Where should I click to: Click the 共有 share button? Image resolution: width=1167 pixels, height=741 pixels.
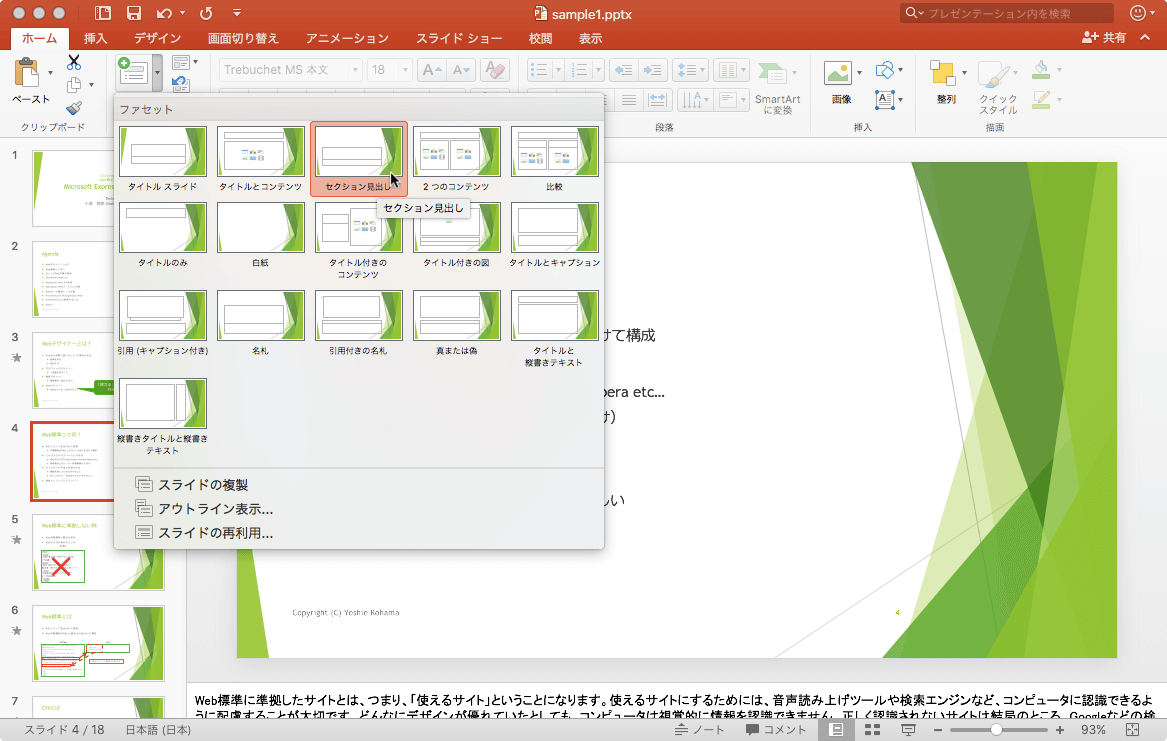pyautogui.click(x=1104, y=37)
